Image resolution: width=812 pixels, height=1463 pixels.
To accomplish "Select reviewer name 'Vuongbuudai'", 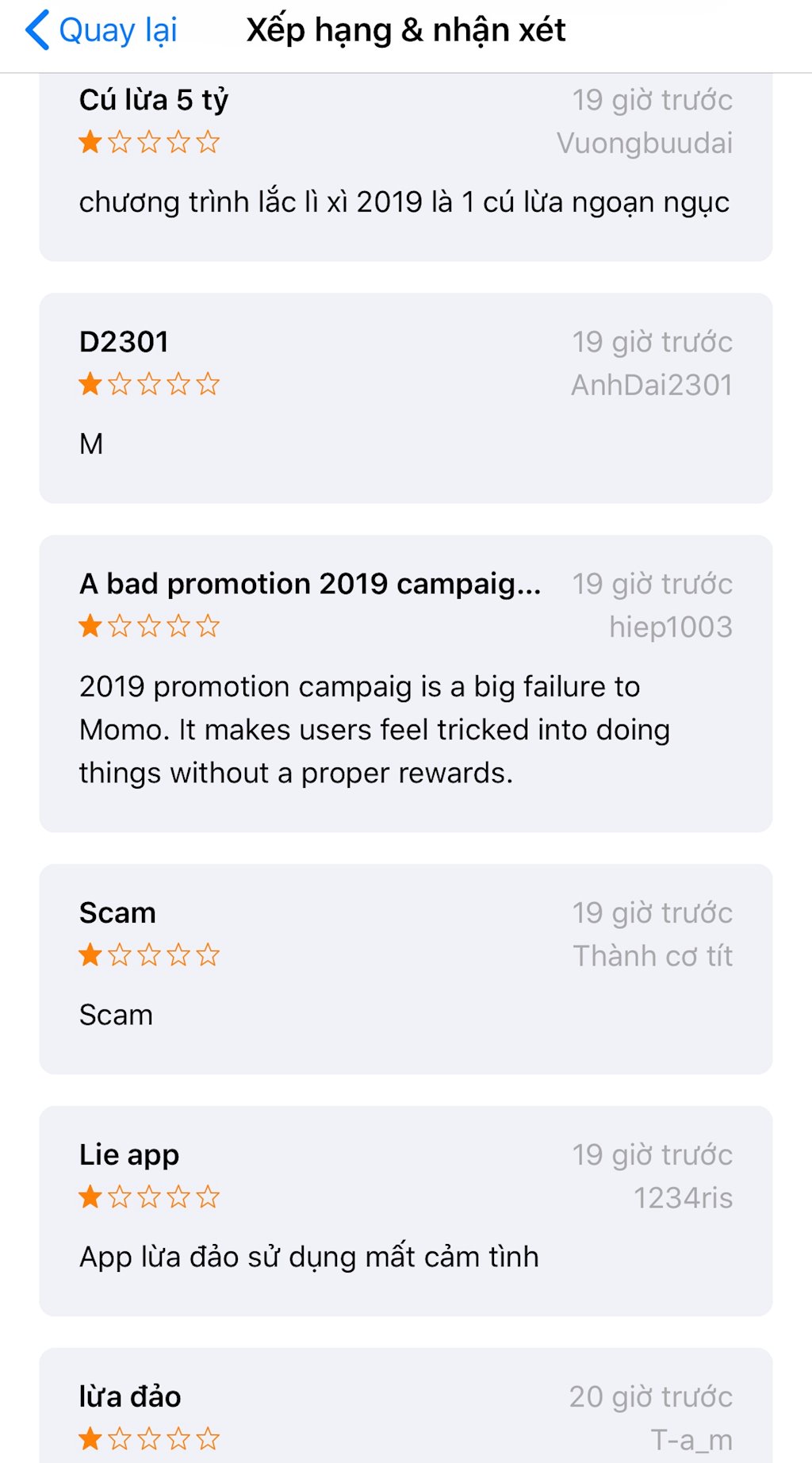I will (644, 144).
